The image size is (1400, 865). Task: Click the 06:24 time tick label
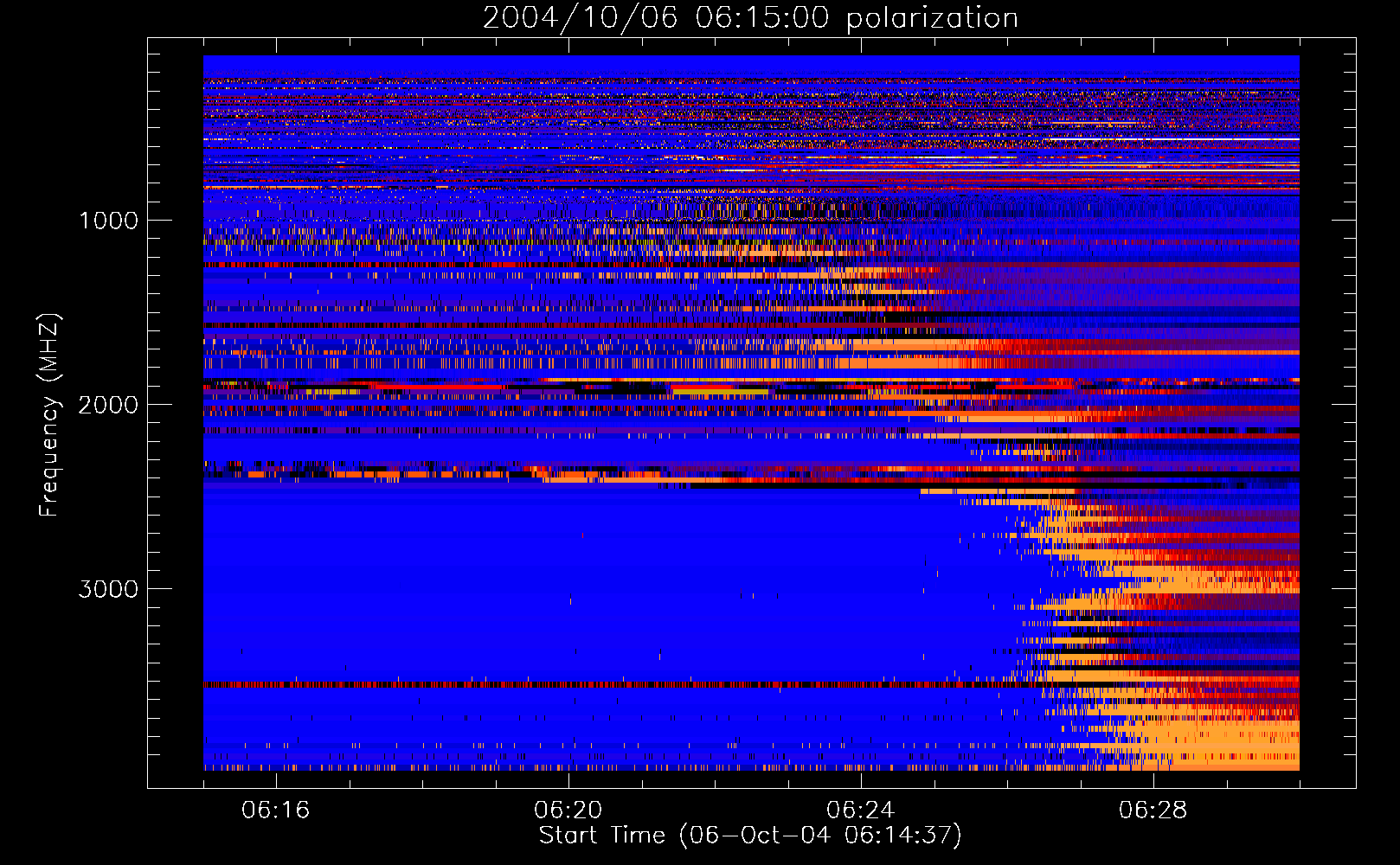[x=861, y=811]
